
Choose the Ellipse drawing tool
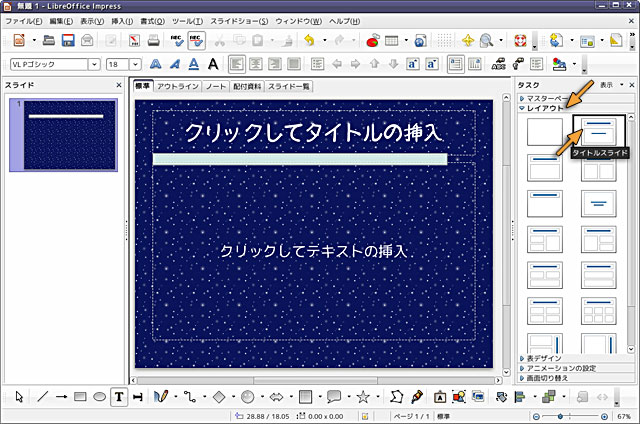pos(99,397)
